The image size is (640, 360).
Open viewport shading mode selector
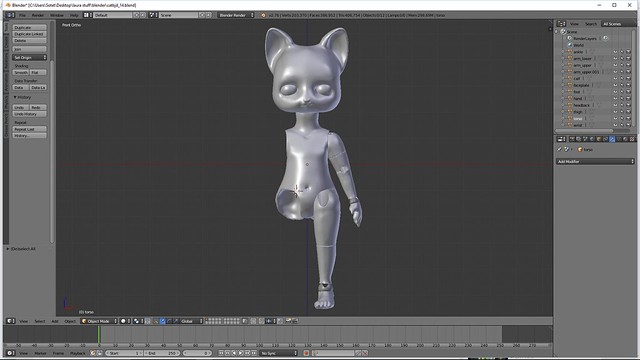tap(125, 321)
